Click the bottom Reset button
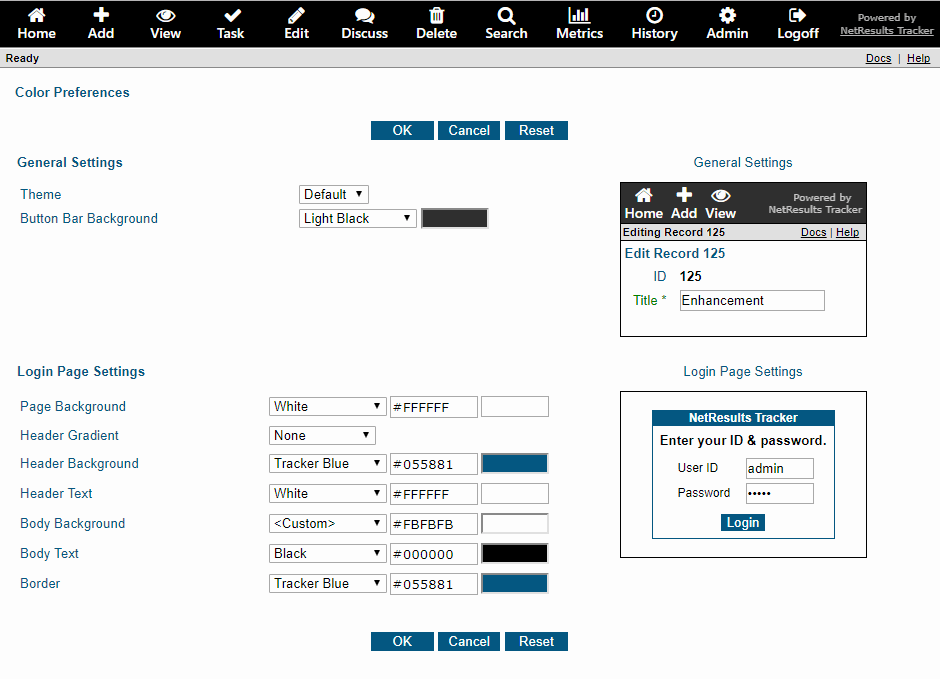Viewport: 940px width, 679px height. point(537,641)
